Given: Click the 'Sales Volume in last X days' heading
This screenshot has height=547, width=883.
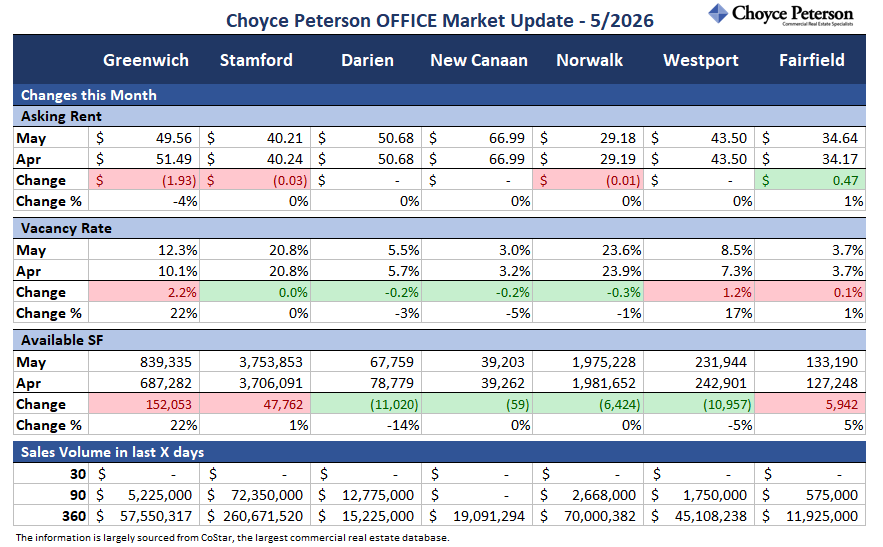Looking at the screenshot, I should pos(439,452).
